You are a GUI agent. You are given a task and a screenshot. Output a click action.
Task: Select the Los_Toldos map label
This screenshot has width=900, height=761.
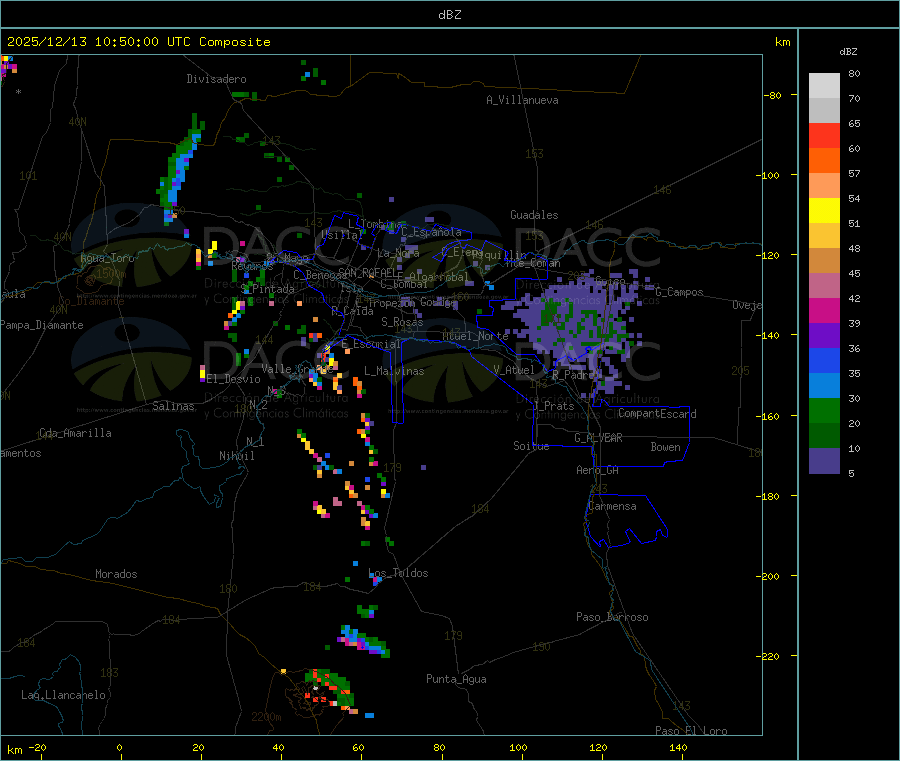[x=398, y=574]
